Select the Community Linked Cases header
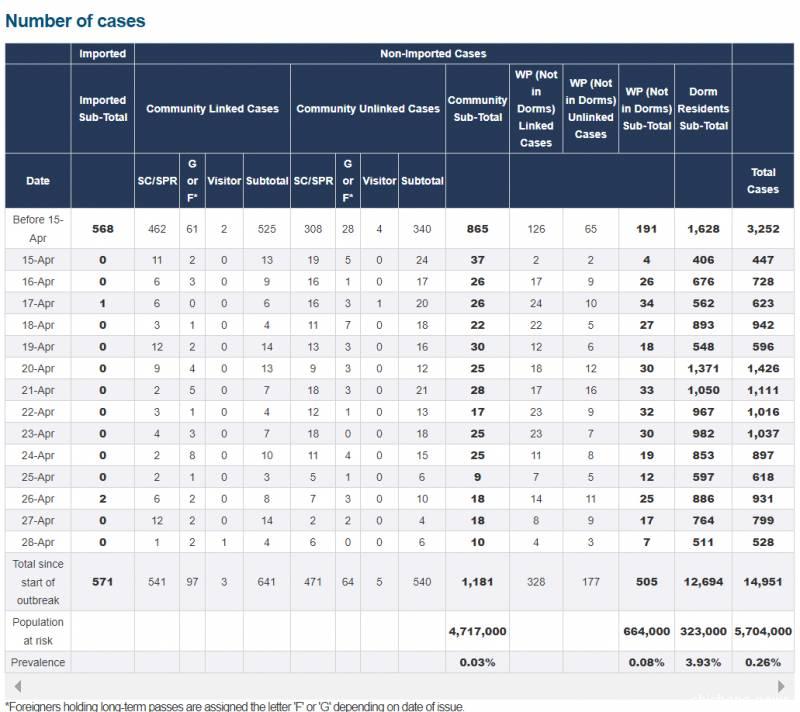 [x=212, y=109]
